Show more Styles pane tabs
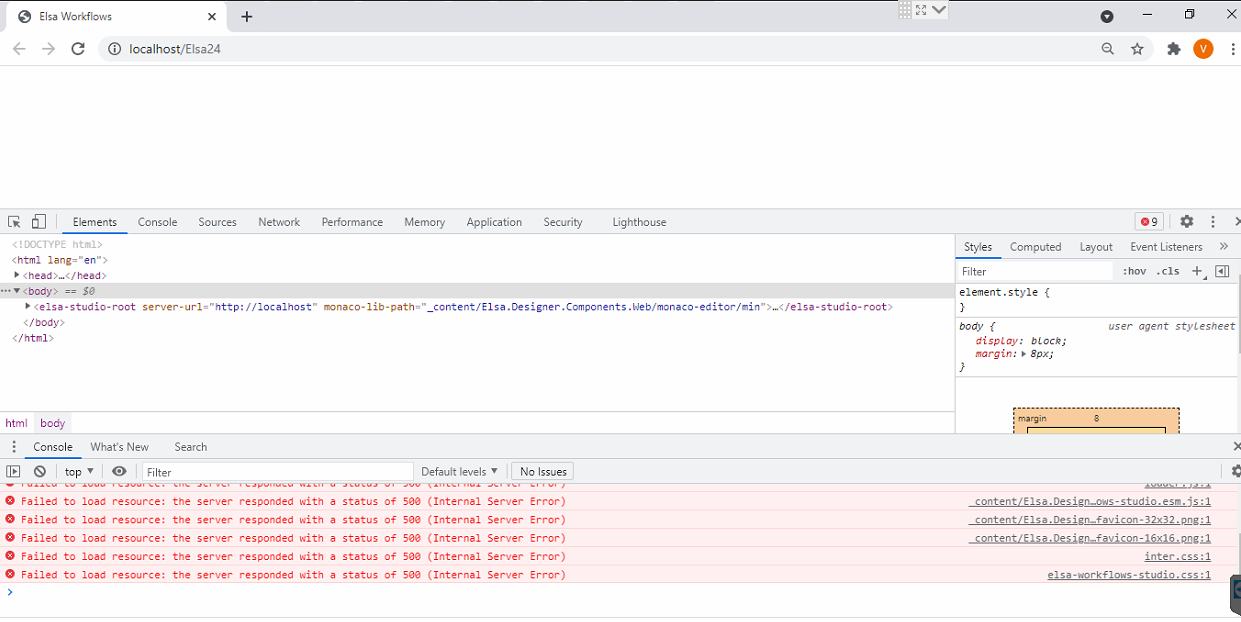The width and height of the screenshot is (1241, 622). click(x=1223, y=246)
